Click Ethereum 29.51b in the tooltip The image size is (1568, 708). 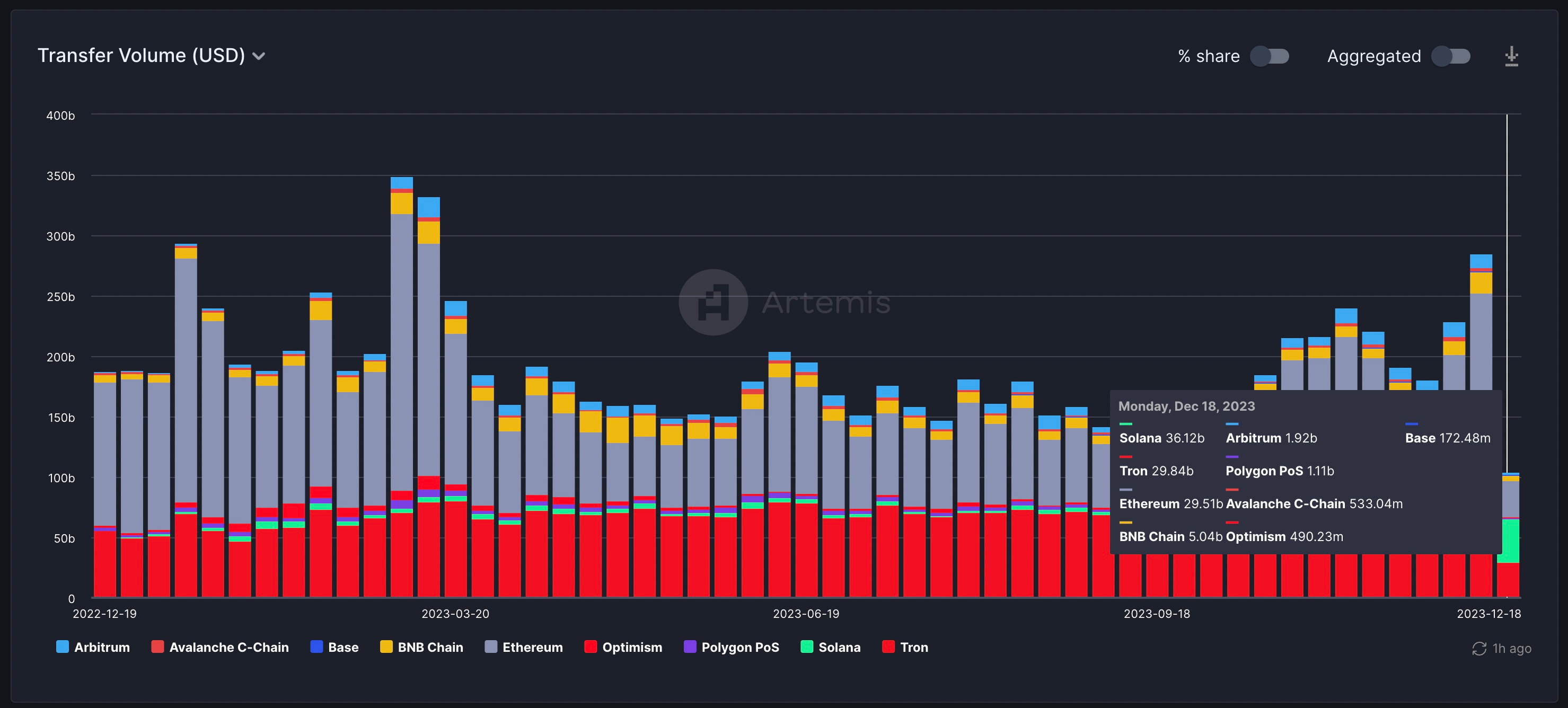1171,504
